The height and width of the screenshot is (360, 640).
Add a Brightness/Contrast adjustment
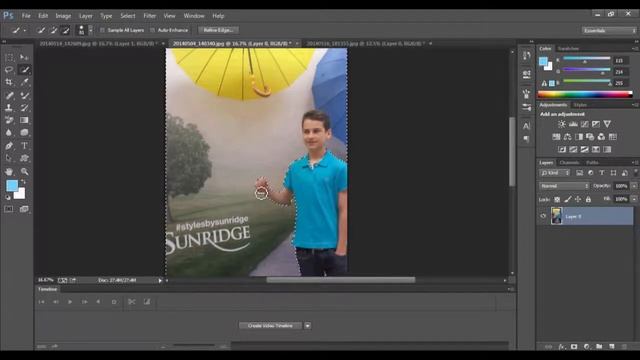tap(562, 124)
